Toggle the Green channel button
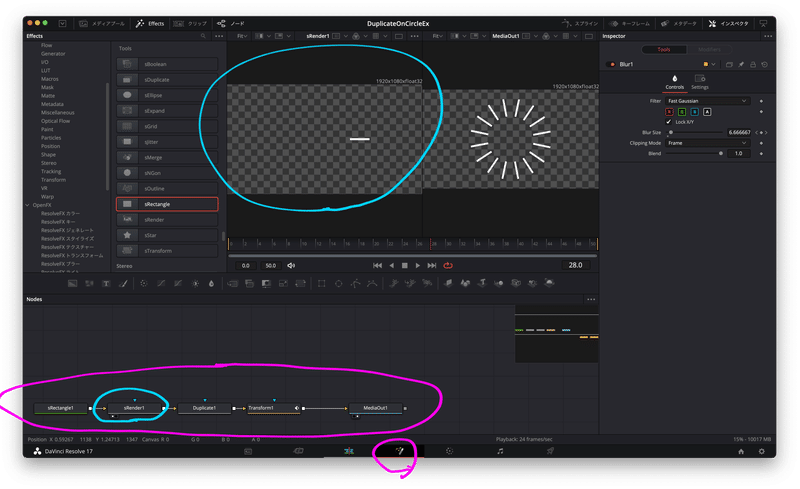 [x=682, y=112]
